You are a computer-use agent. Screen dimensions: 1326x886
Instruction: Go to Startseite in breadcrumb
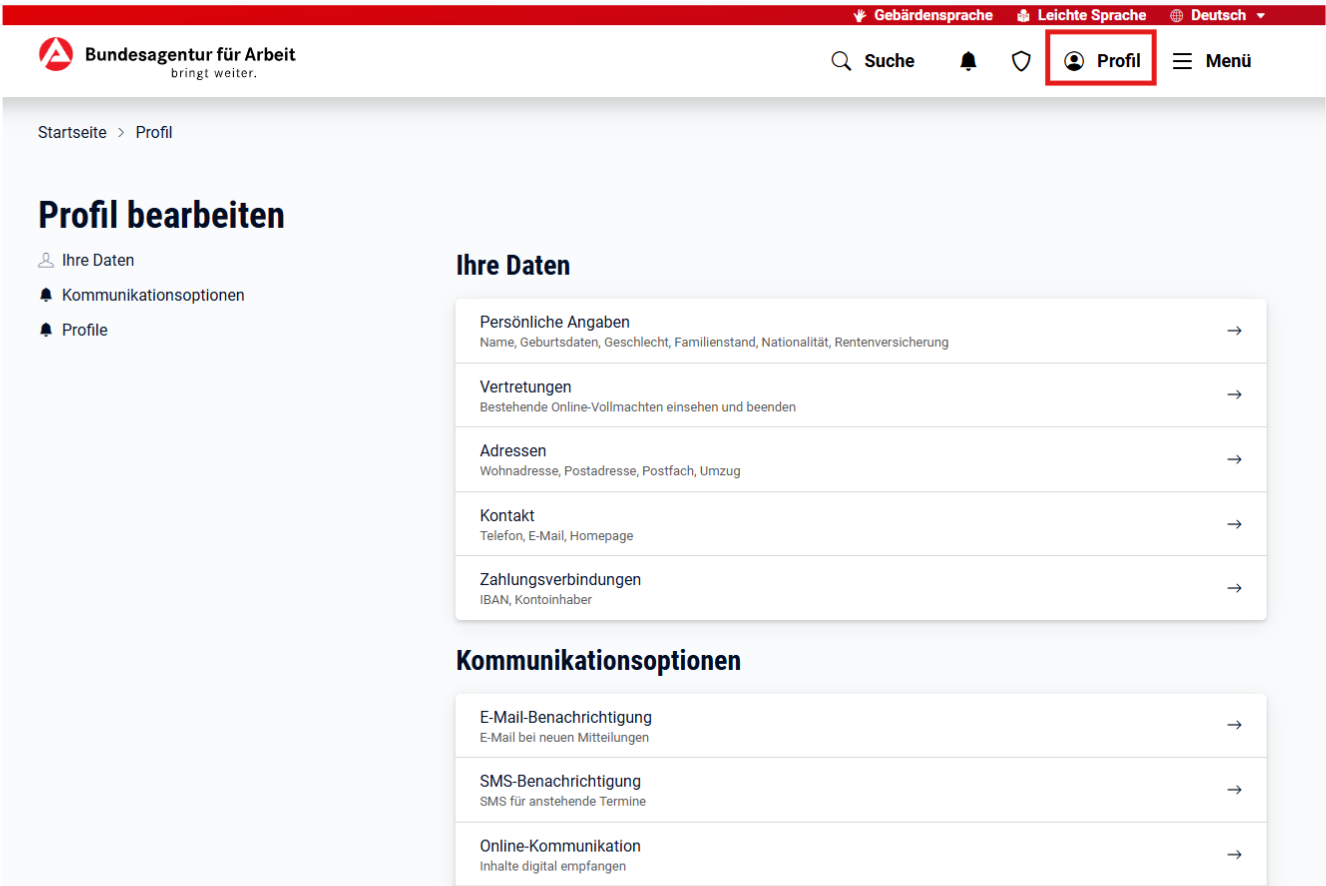[x=72, y=132]
